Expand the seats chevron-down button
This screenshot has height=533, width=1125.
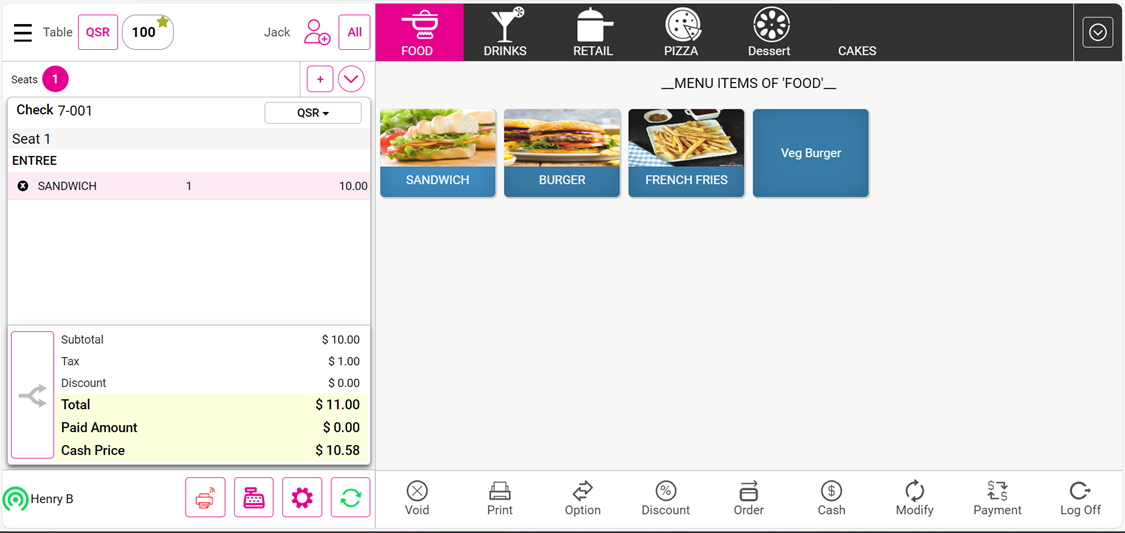pos(351,79)
